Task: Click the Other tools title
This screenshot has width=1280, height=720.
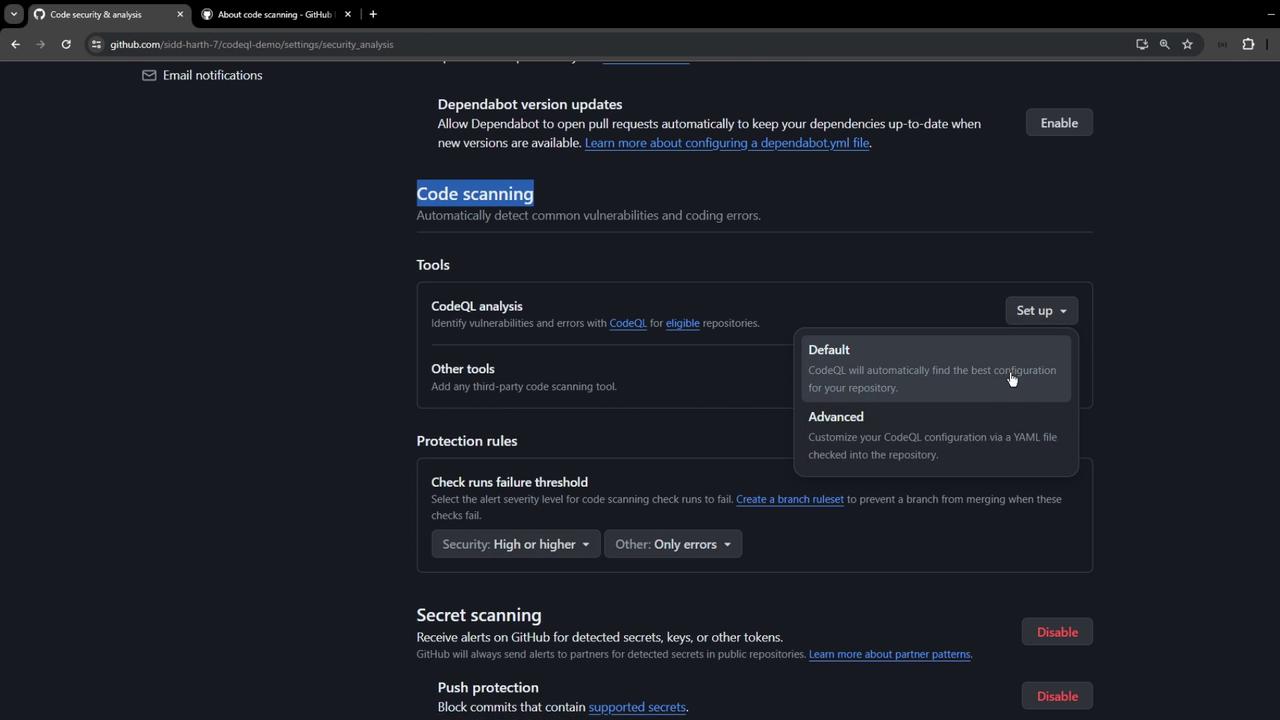Action: [463, 369]
